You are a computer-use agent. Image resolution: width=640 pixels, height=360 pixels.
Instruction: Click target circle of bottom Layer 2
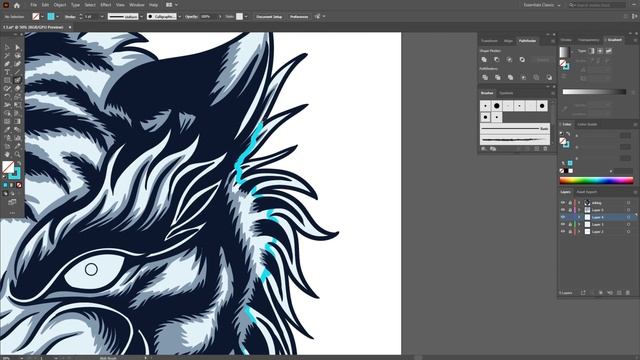[x=629, y=231]
